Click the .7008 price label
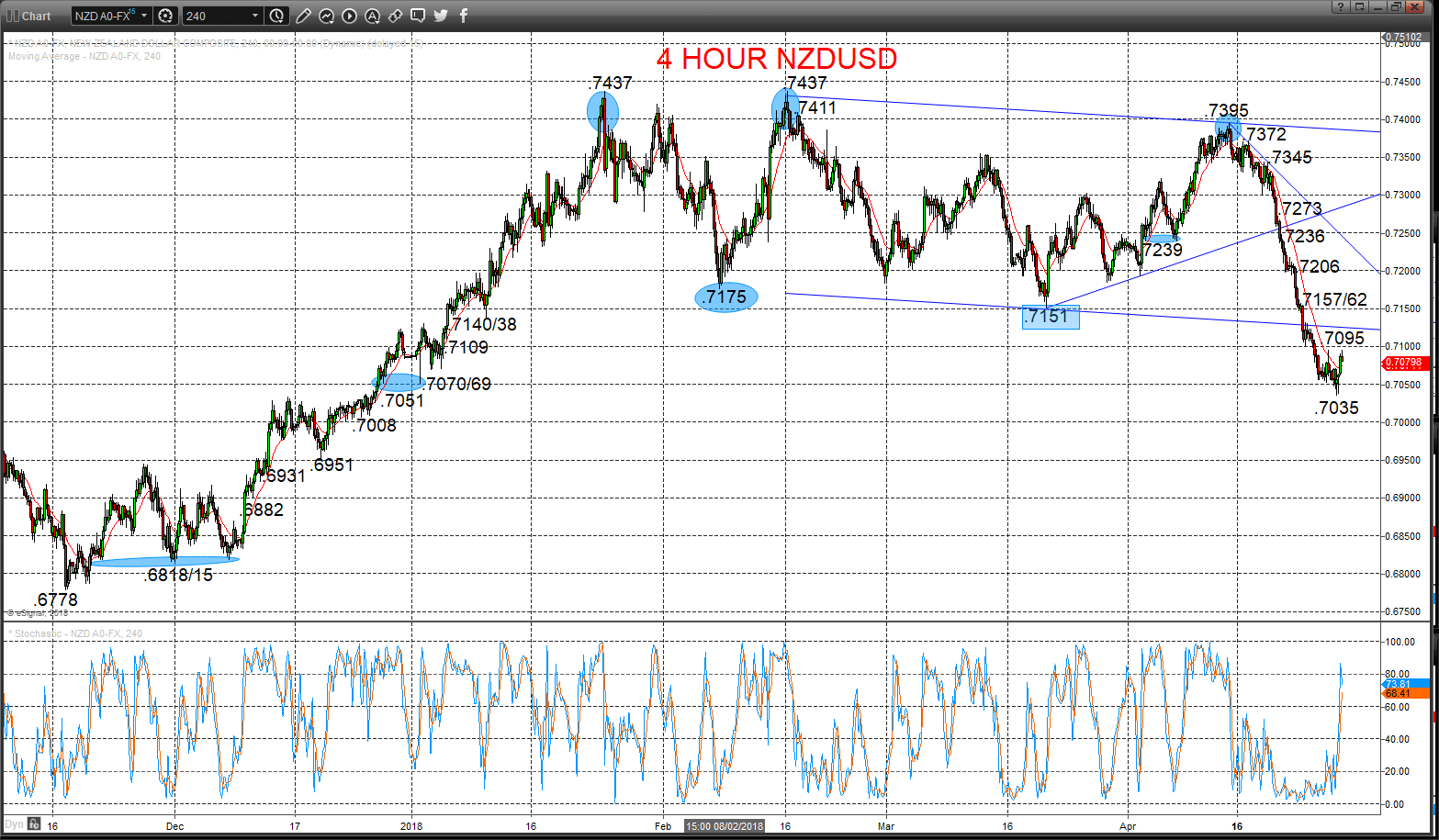Image resolution: width=1439 pixels, height=840 pixels. pyautogui.click(x=374, y=425)
